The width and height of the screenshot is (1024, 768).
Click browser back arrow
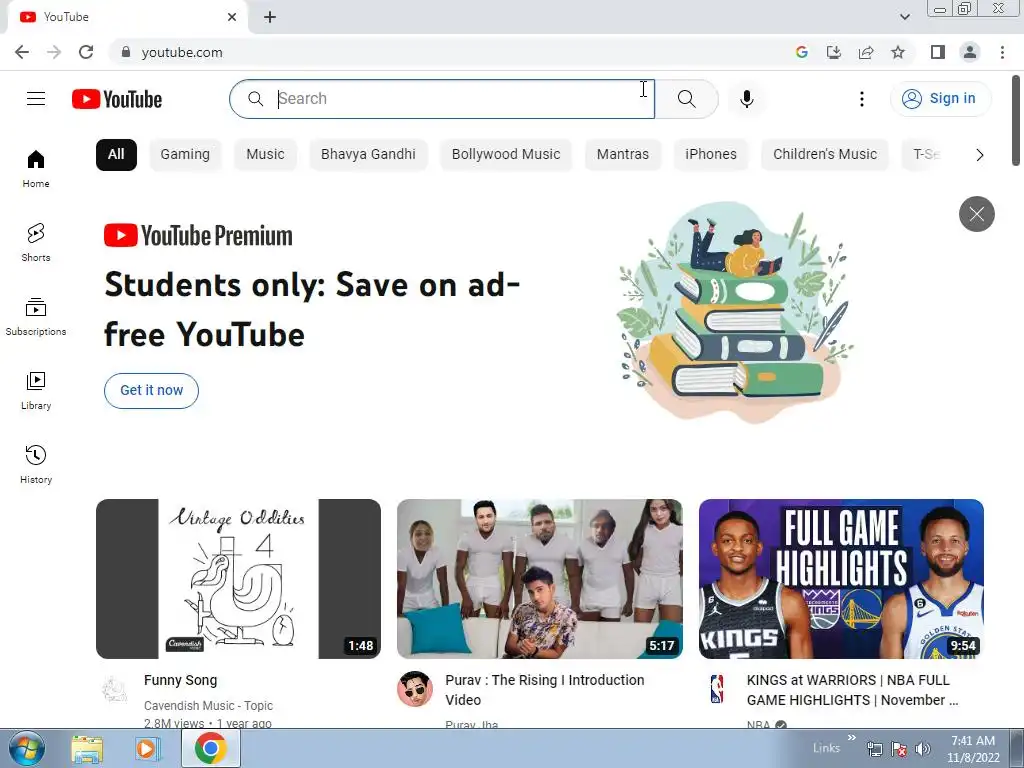click(x=22, y=52)
